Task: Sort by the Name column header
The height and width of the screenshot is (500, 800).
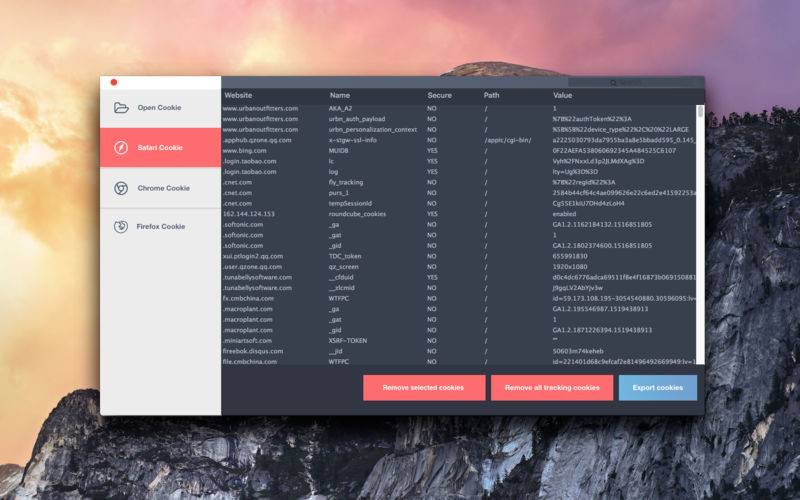Action: click(x=340, y=95)
